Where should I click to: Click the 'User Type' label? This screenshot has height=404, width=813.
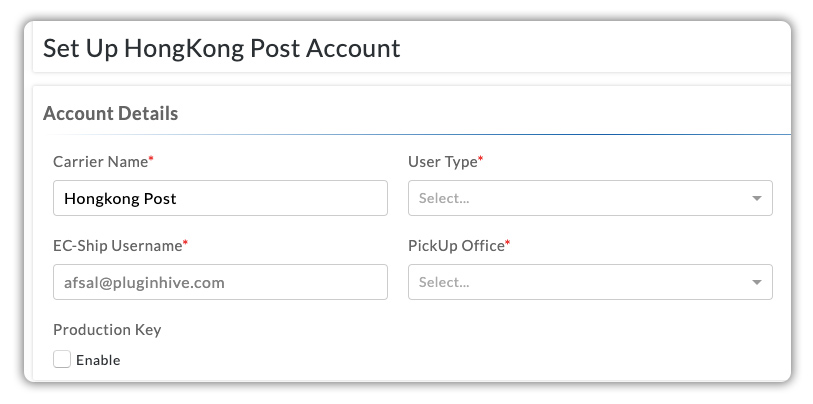pos(442,161)
